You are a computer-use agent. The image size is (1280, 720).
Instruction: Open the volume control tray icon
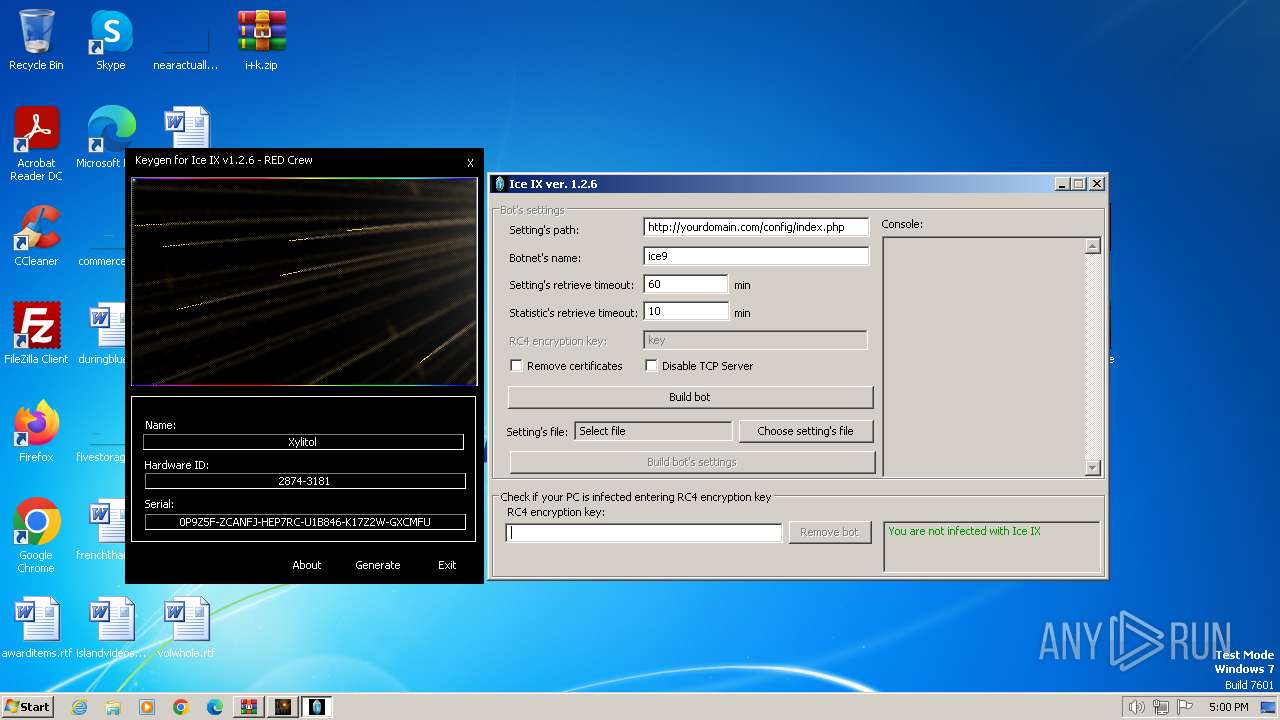point(1136,707)
